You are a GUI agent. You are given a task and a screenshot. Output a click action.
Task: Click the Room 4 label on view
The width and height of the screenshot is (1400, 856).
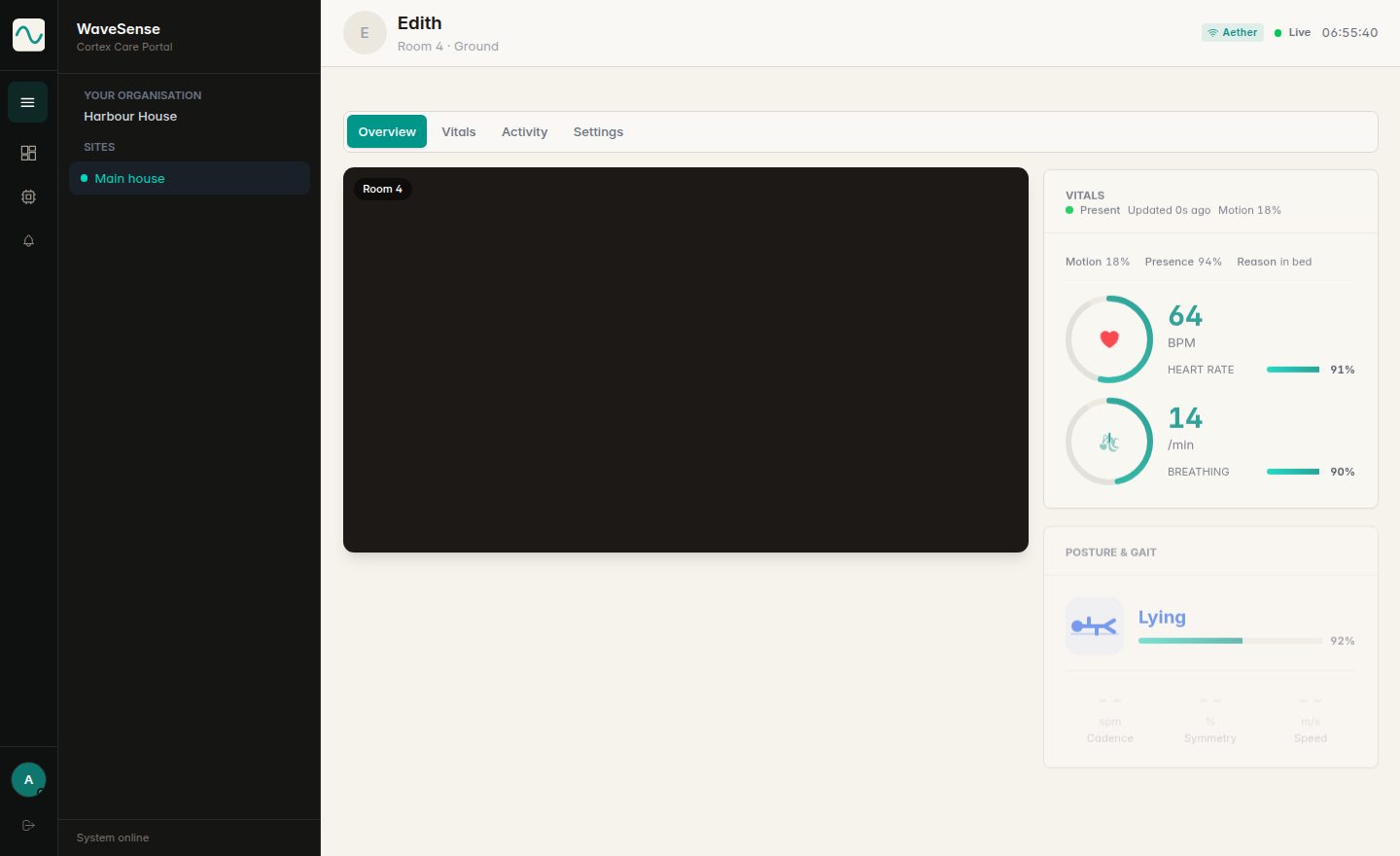pos(382,189)
